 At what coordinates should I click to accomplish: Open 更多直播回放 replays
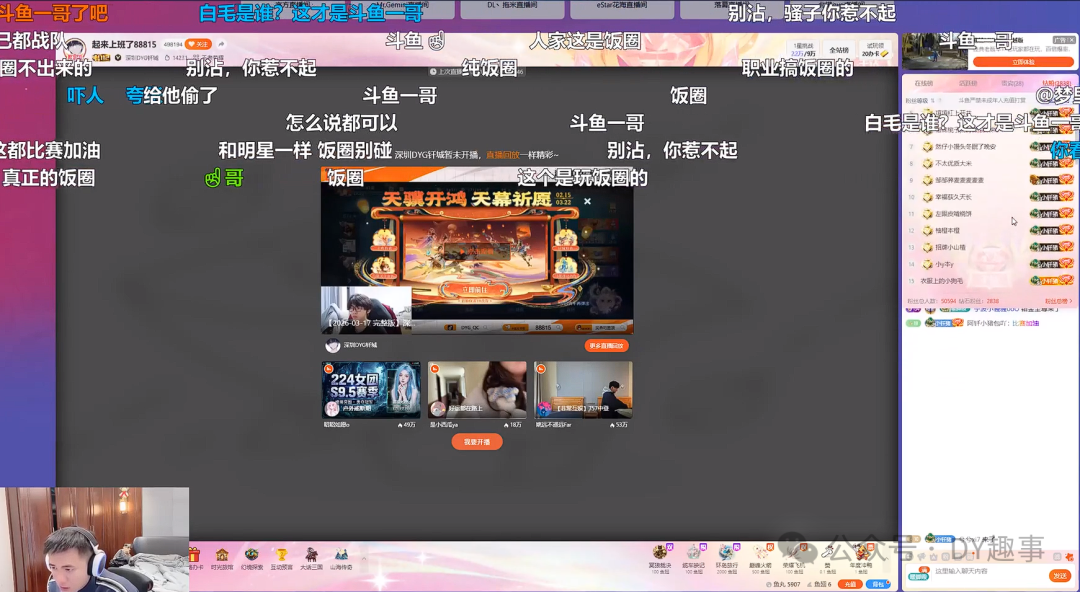607,346
